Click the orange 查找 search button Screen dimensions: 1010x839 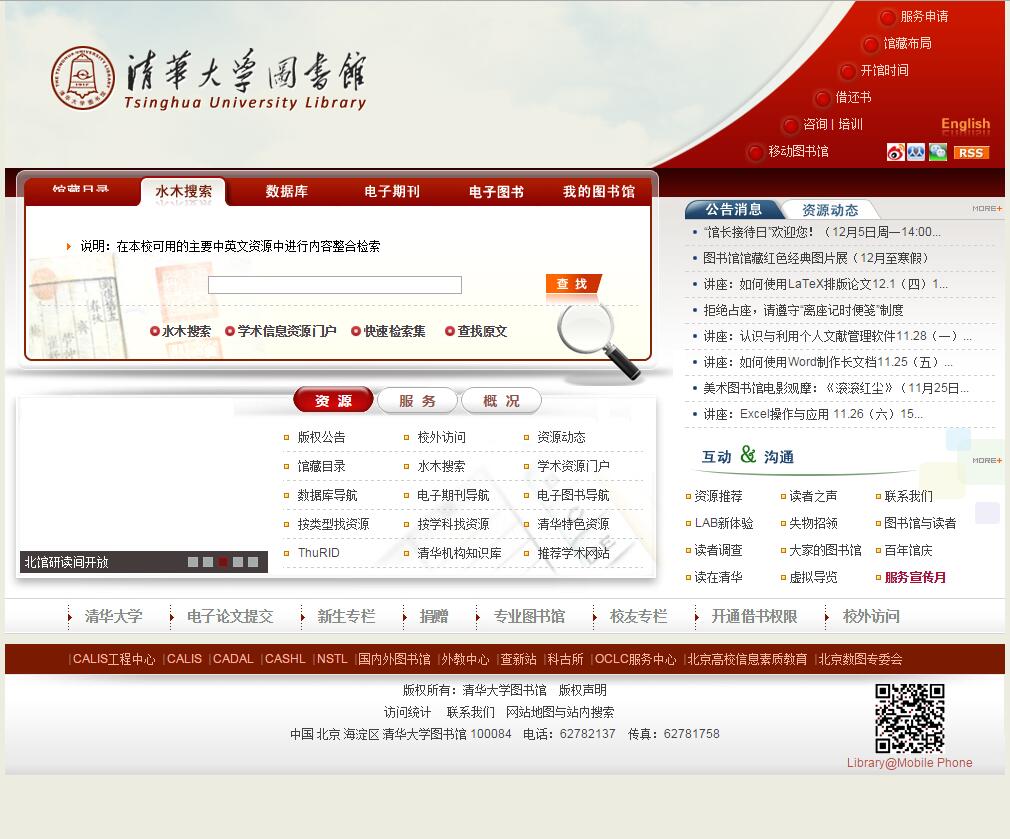tap(573, 284)
